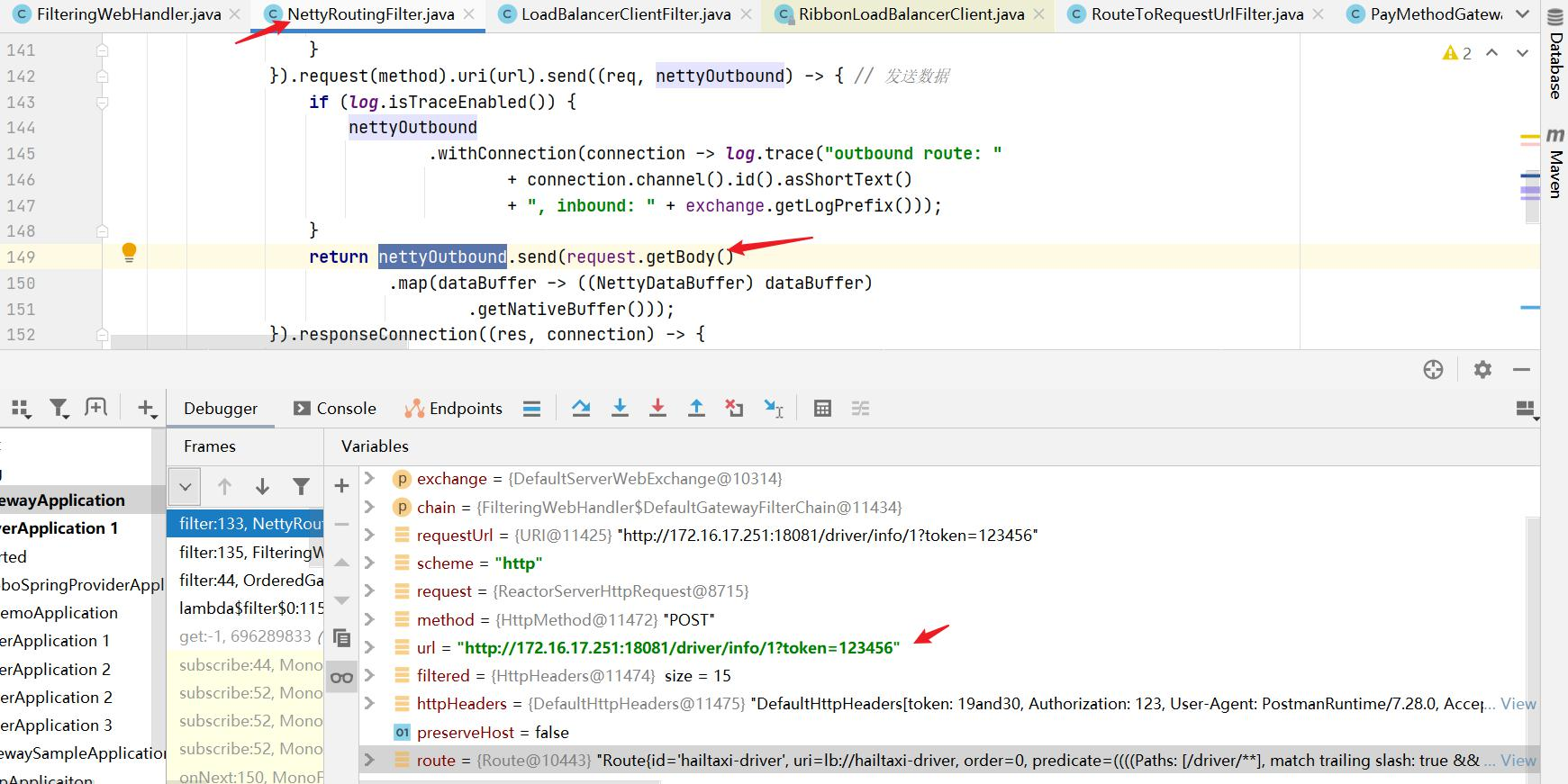Expand exchange variable node
This screenshot has height=784, width=1568.
[x=369, y=478]
